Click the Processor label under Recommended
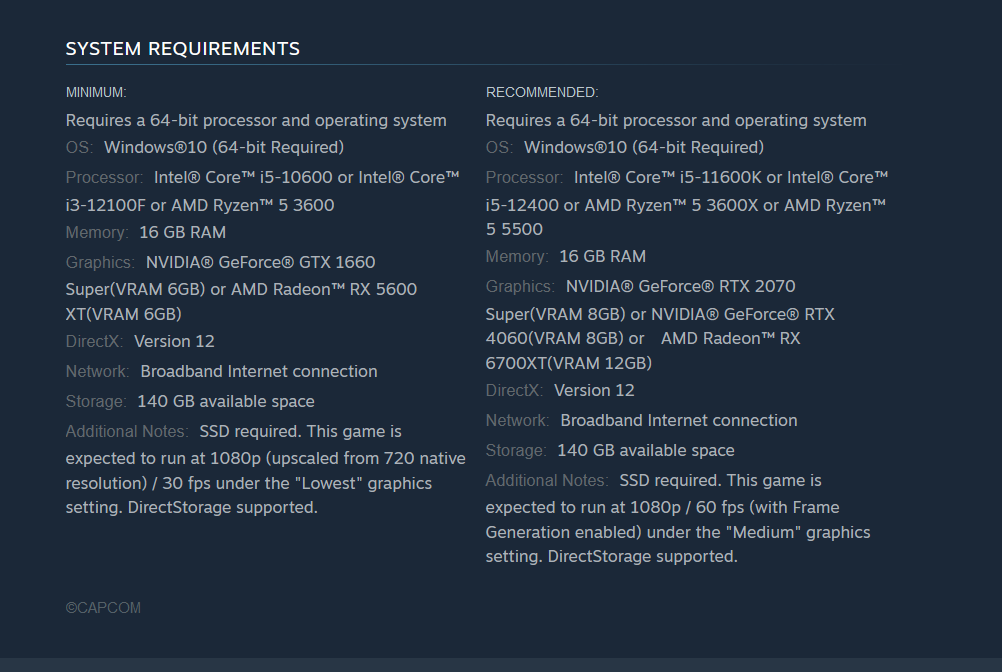This screenshot has width=1002, height=672. [x=525, y=177]
